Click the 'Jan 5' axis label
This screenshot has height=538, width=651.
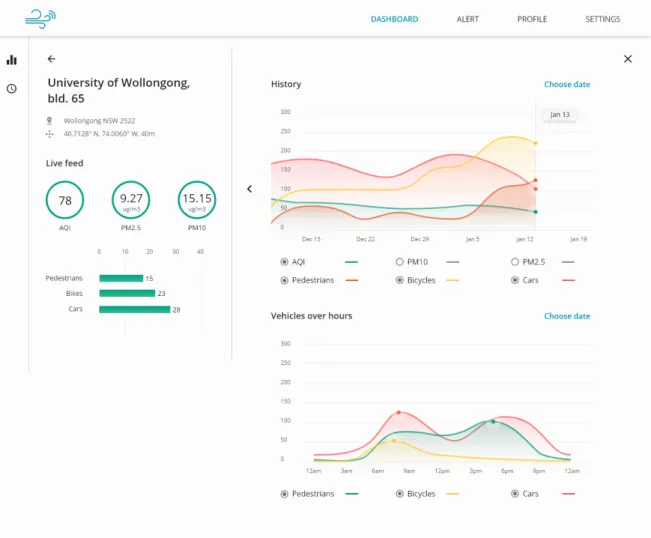tap(472, 239)
